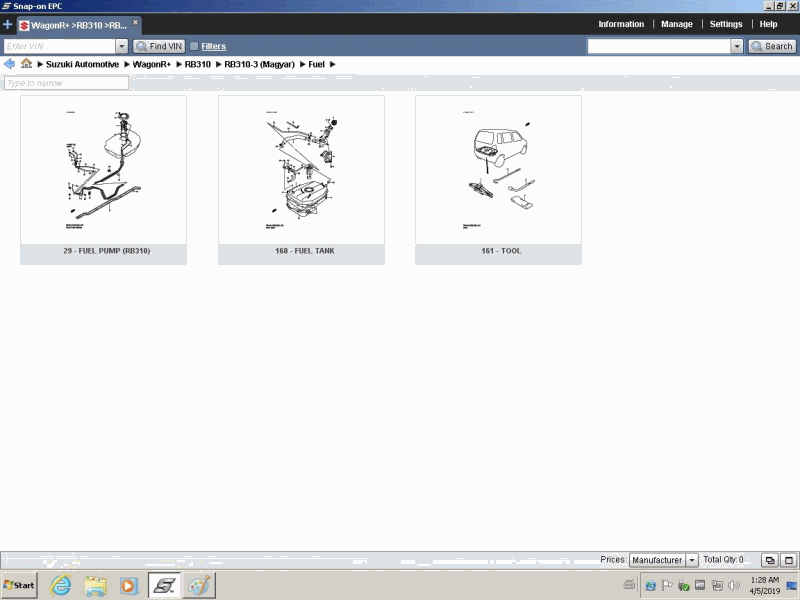
Task: Open the Action Center flag icon
Action: coord(667,585)
